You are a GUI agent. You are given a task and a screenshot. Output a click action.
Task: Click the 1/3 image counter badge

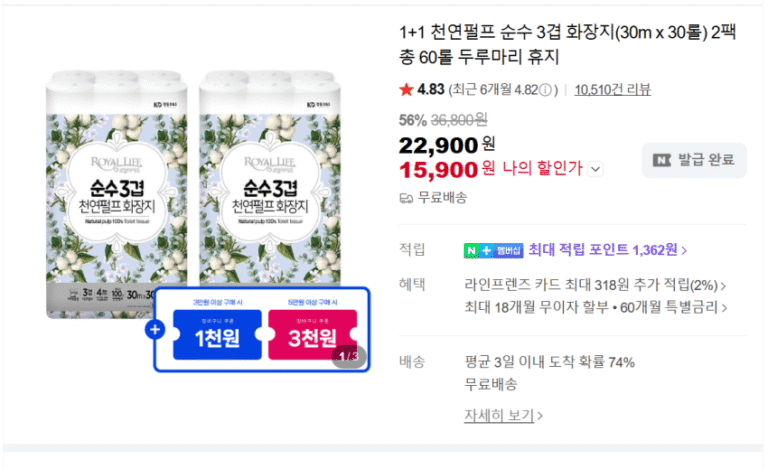click(x=348, y=356)
